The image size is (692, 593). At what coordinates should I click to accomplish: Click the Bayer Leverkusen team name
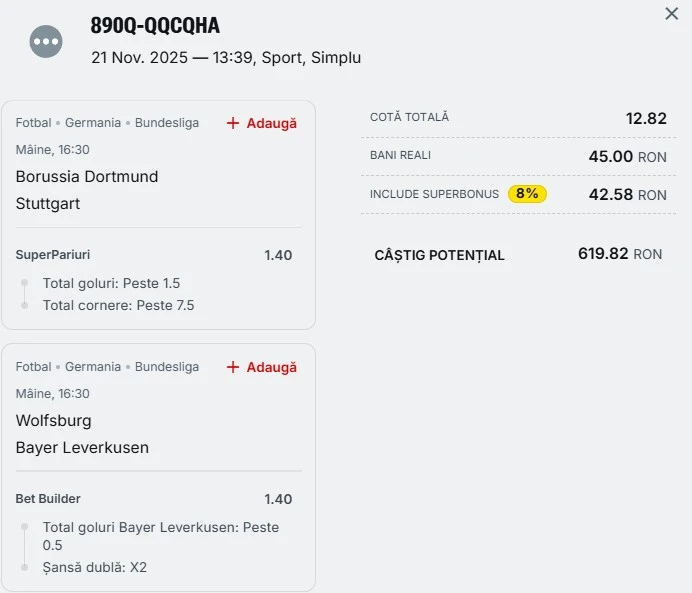coord(82,448)
